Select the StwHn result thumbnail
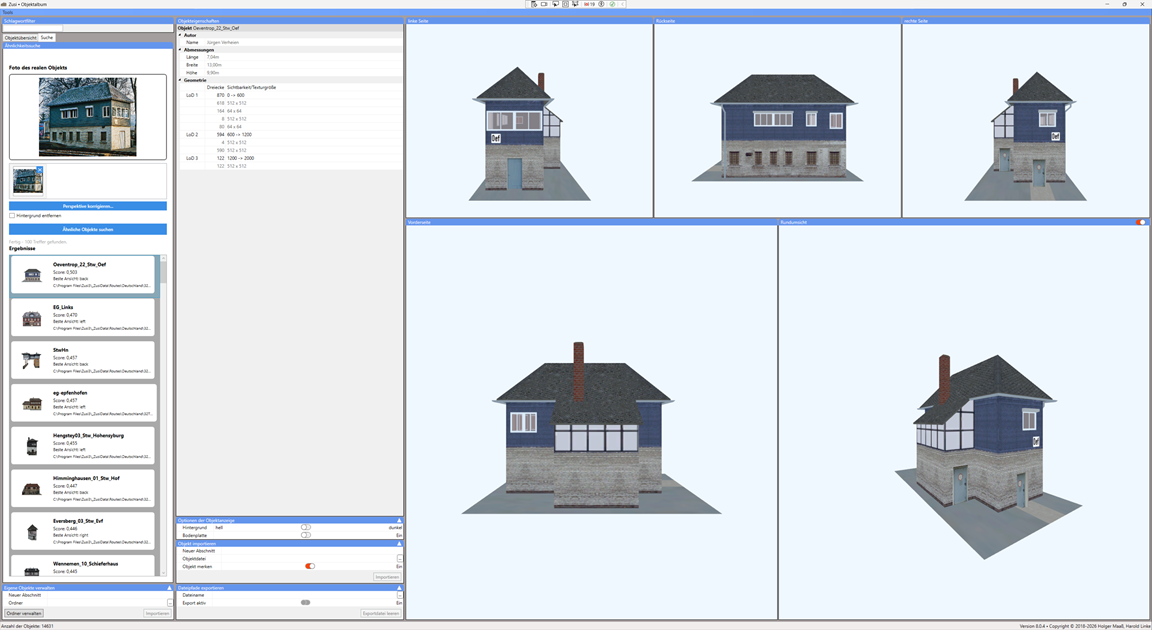The height and width of the screenshot is (630, 1152). coord(32,361)
